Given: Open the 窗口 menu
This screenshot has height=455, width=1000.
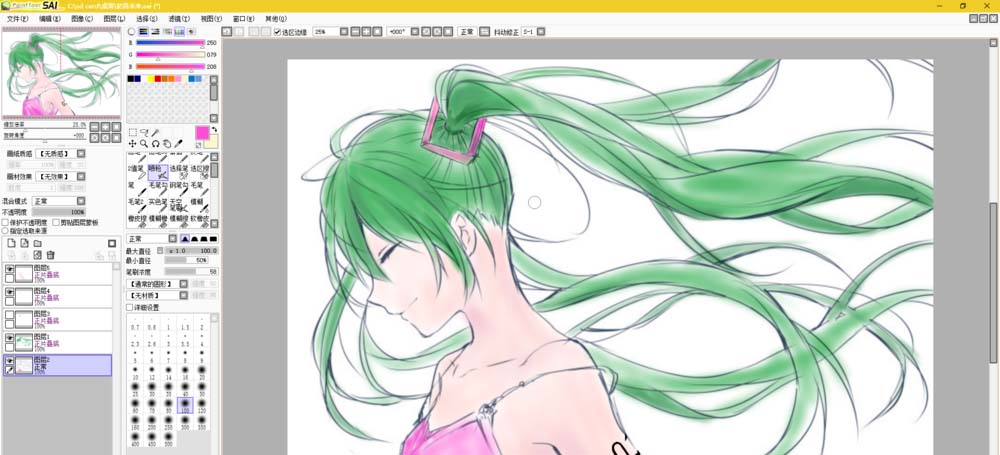Looking at the screenshot, I should pyautogui.click(x=243, y=19).
